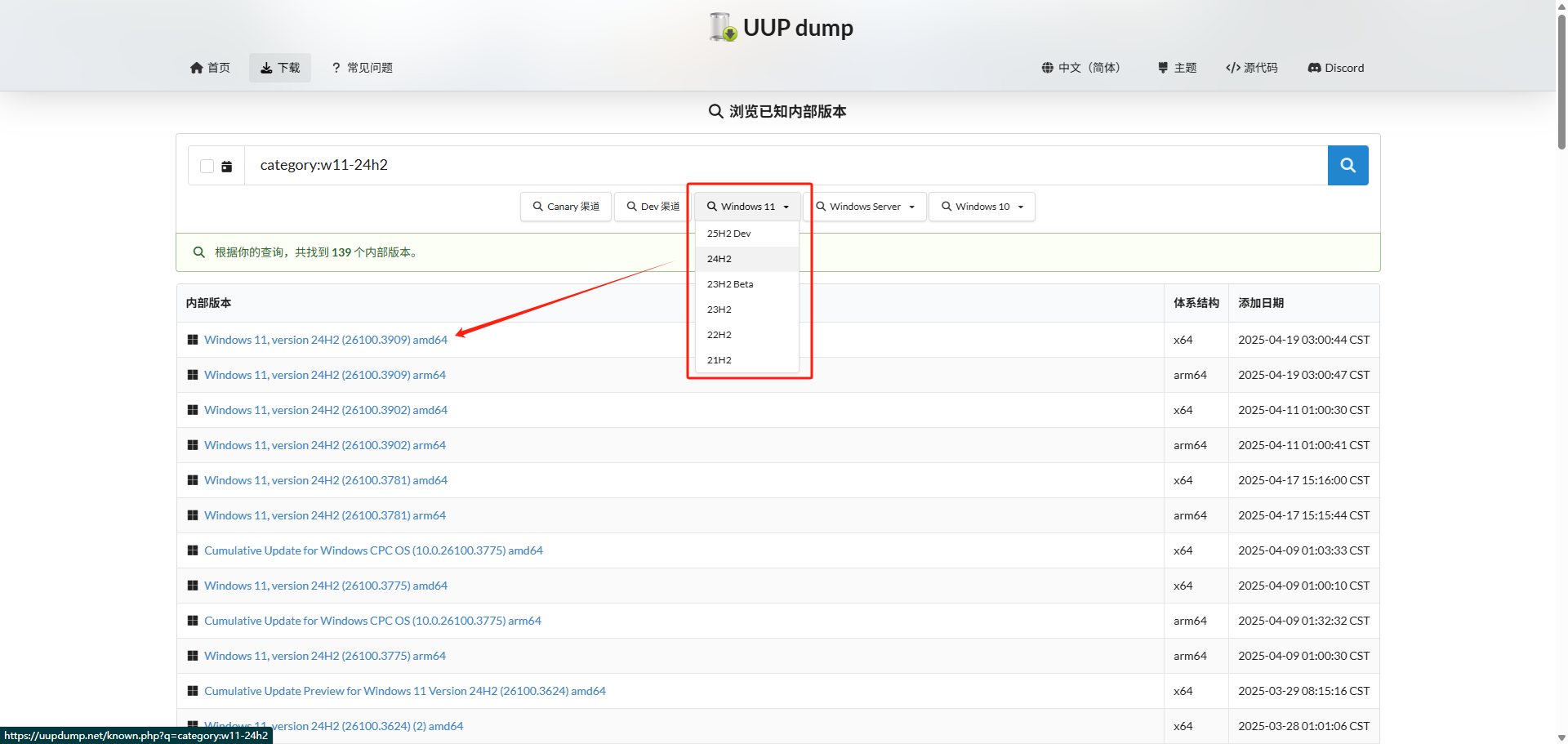Open Cumulative Update Preview 24H2 (26100.3624) amd64
This screenshot has height=744, width=1568.
point(405,691)
